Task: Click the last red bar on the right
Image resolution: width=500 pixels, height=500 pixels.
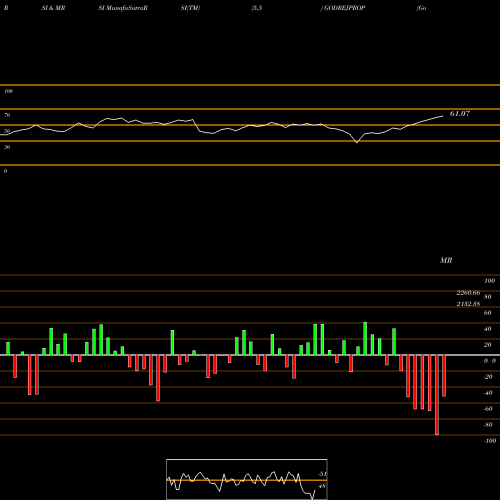Action: [444, 376]
